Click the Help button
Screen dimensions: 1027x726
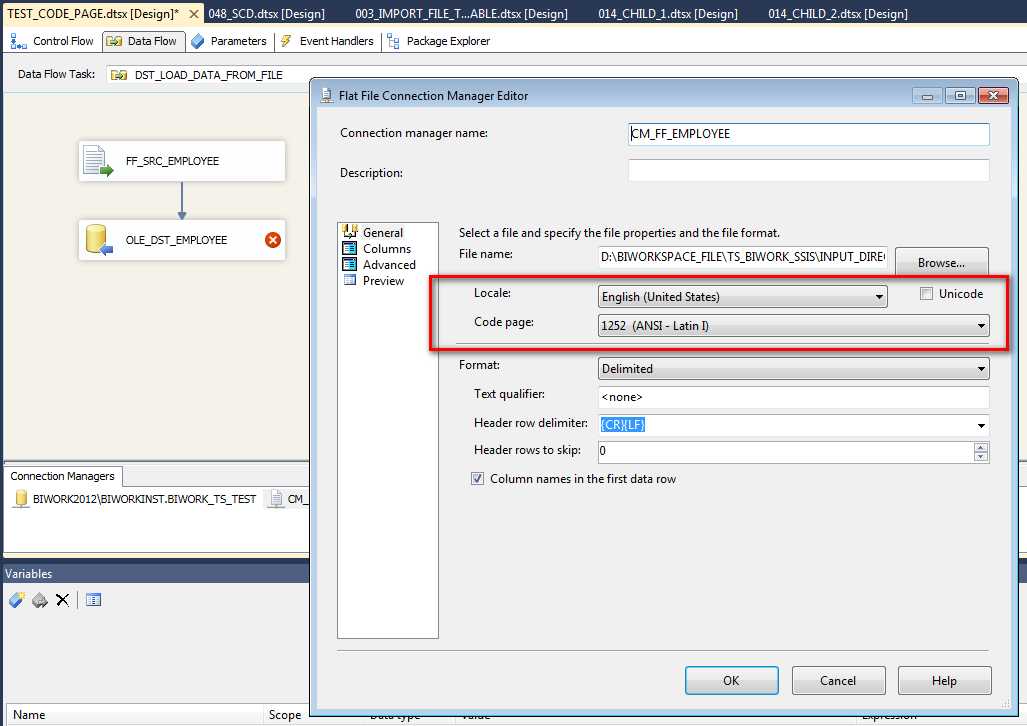pyautogui.click(x=944, y=680)
